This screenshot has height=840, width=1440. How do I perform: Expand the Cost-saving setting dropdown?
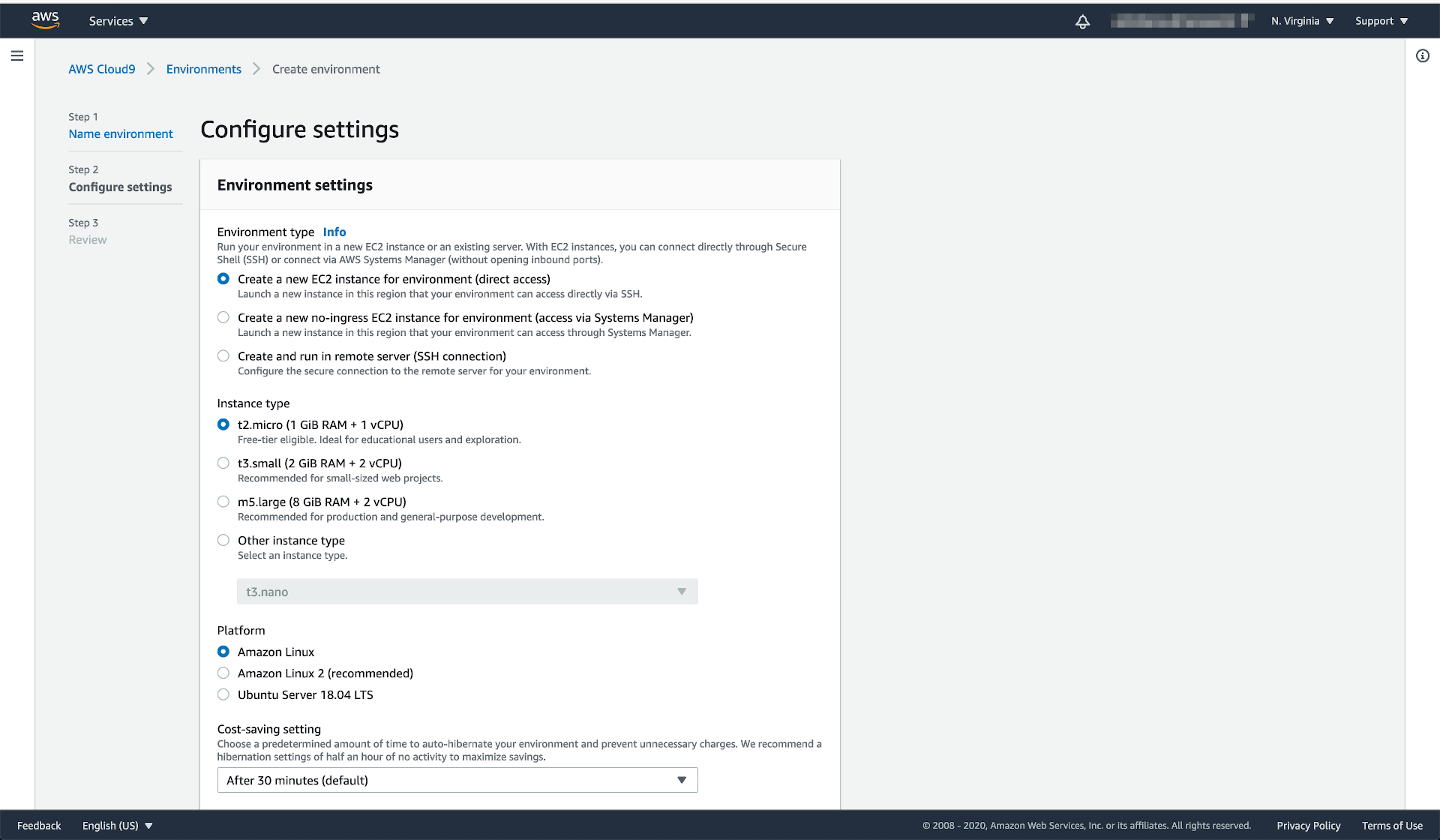click(x=455, y=779)
